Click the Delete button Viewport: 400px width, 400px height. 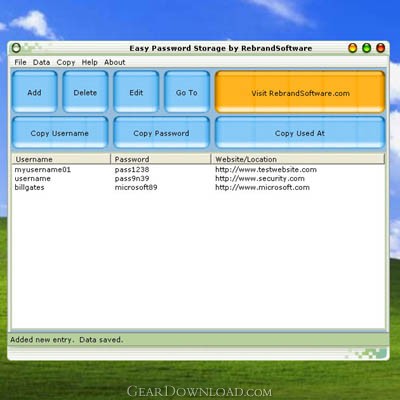click(85, 92)
